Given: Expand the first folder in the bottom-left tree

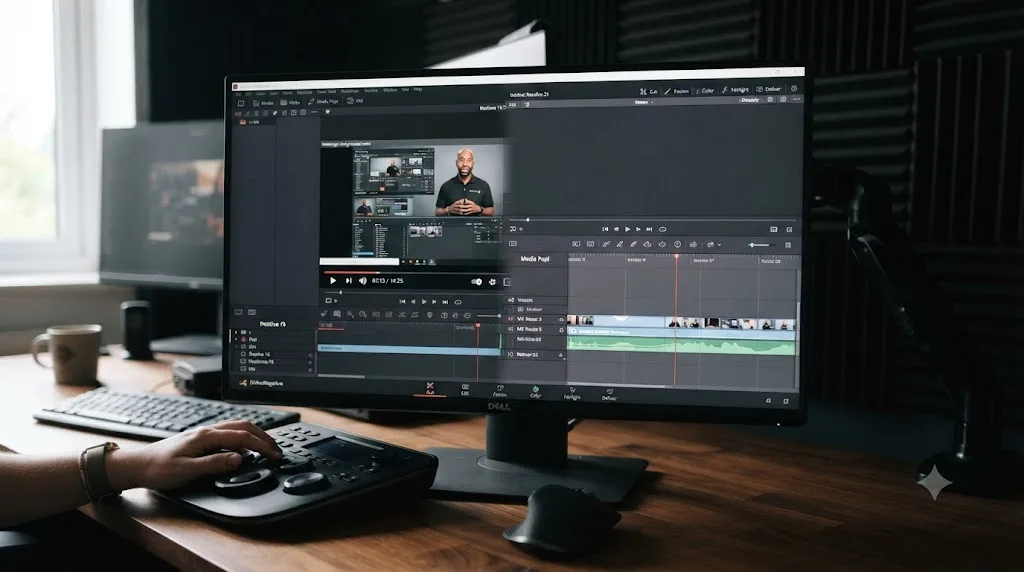Looking at the screenshot, I should (236, 332).
